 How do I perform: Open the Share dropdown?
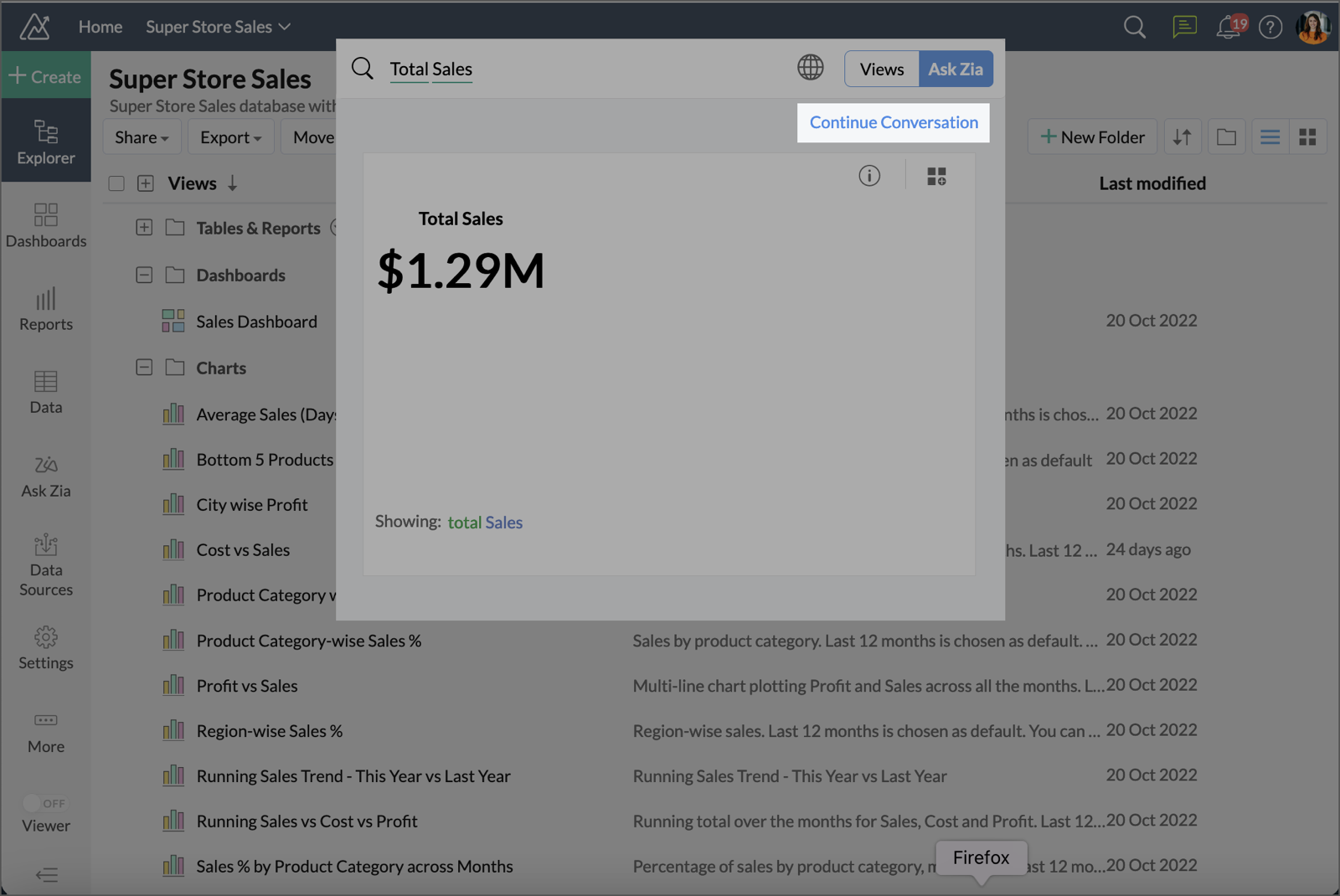pos(141,137)
